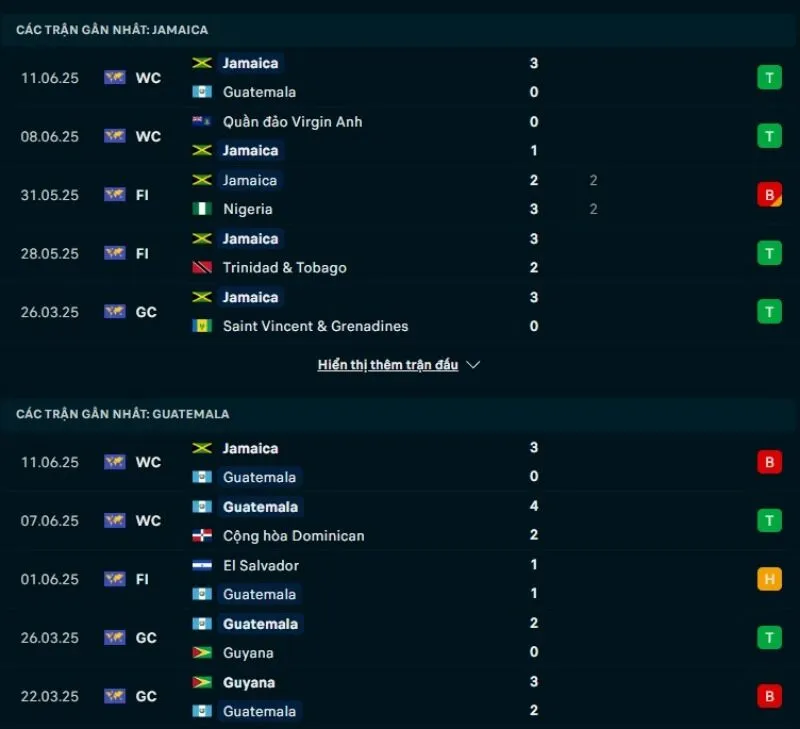Click the competition icon beside date 11.06.25 in Jamaica section

tap(115, 77)
